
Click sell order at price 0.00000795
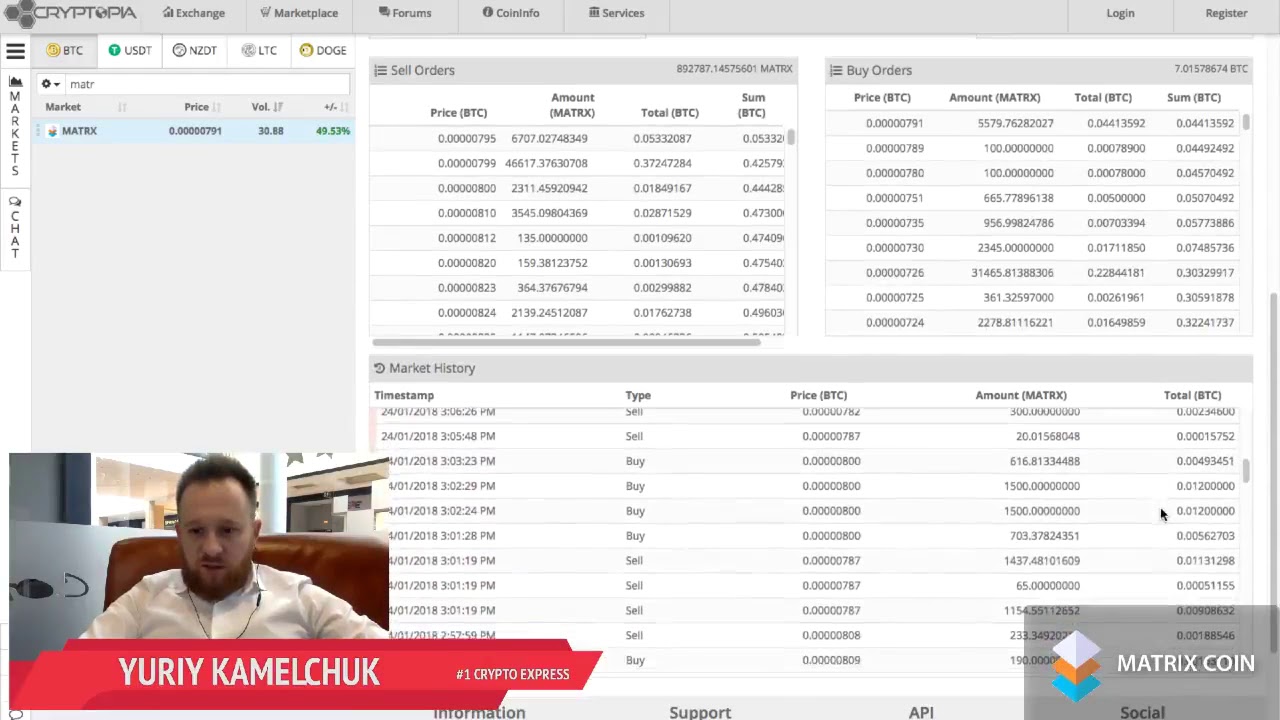pyautogui.click(x=577, y=138)
